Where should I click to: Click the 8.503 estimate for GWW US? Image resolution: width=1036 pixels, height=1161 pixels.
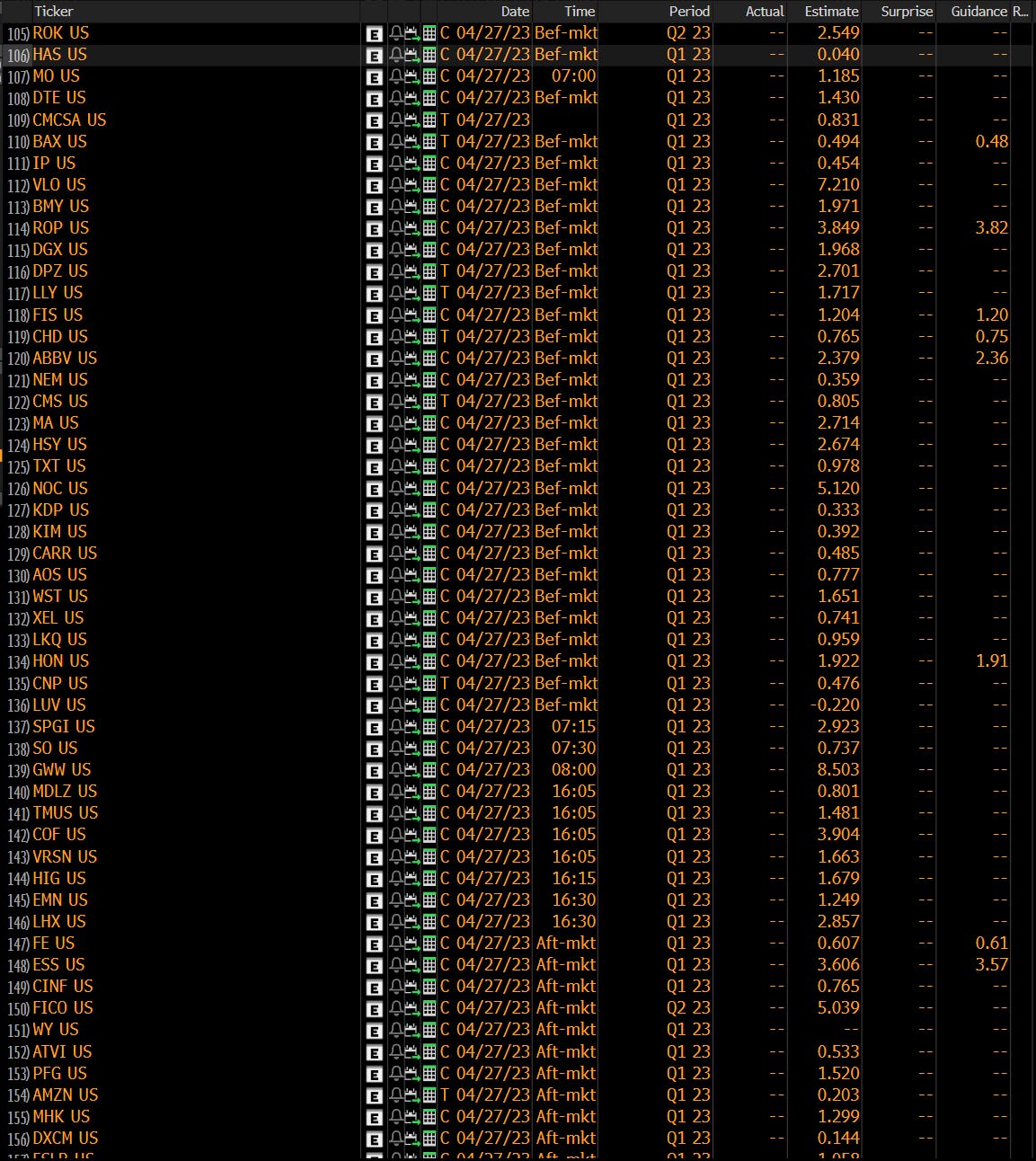(x=838, y=770)
